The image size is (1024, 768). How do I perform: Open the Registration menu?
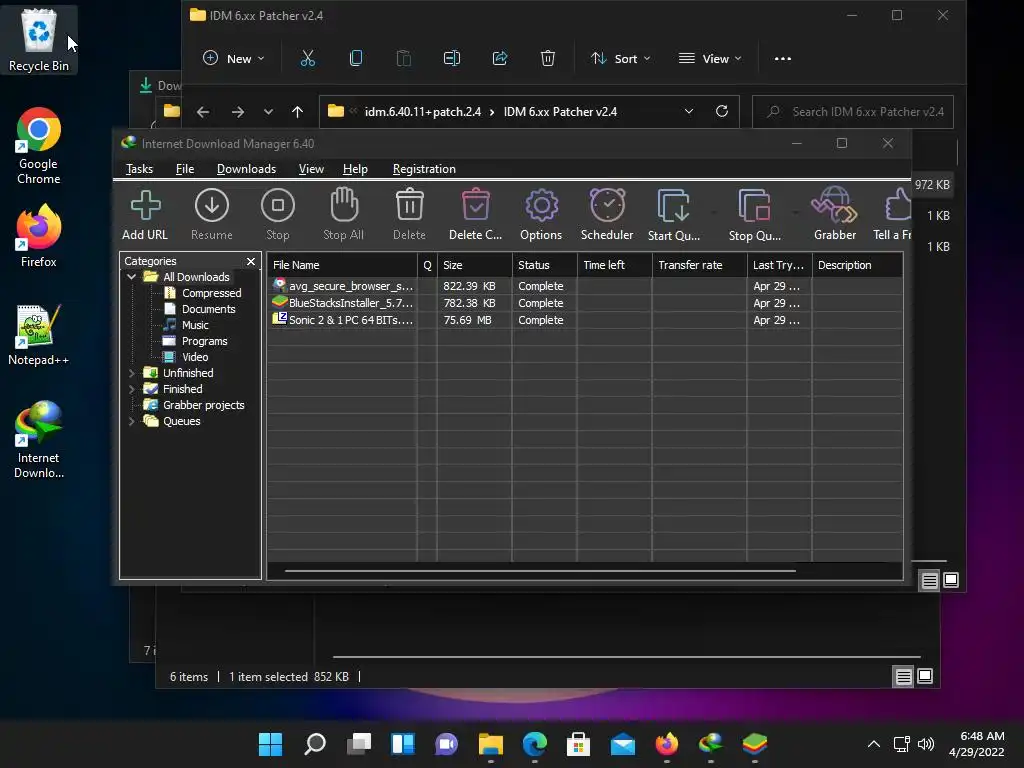[424, 169]
